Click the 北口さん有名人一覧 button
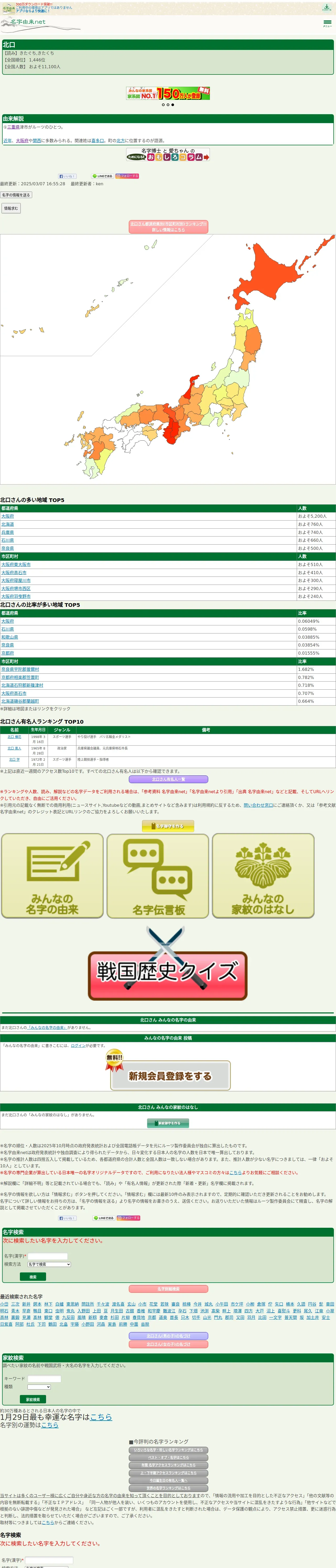Viewport: 336px width, 1568px height. coord(168,779)
